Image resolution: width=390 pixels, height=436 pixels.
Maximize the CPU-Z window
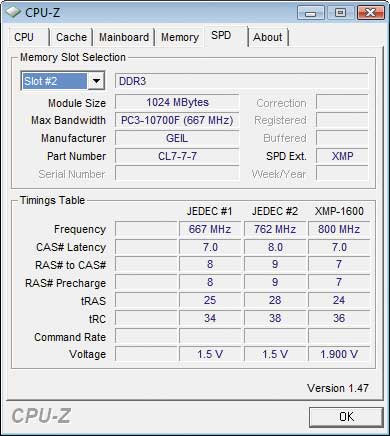pos(340,13)
